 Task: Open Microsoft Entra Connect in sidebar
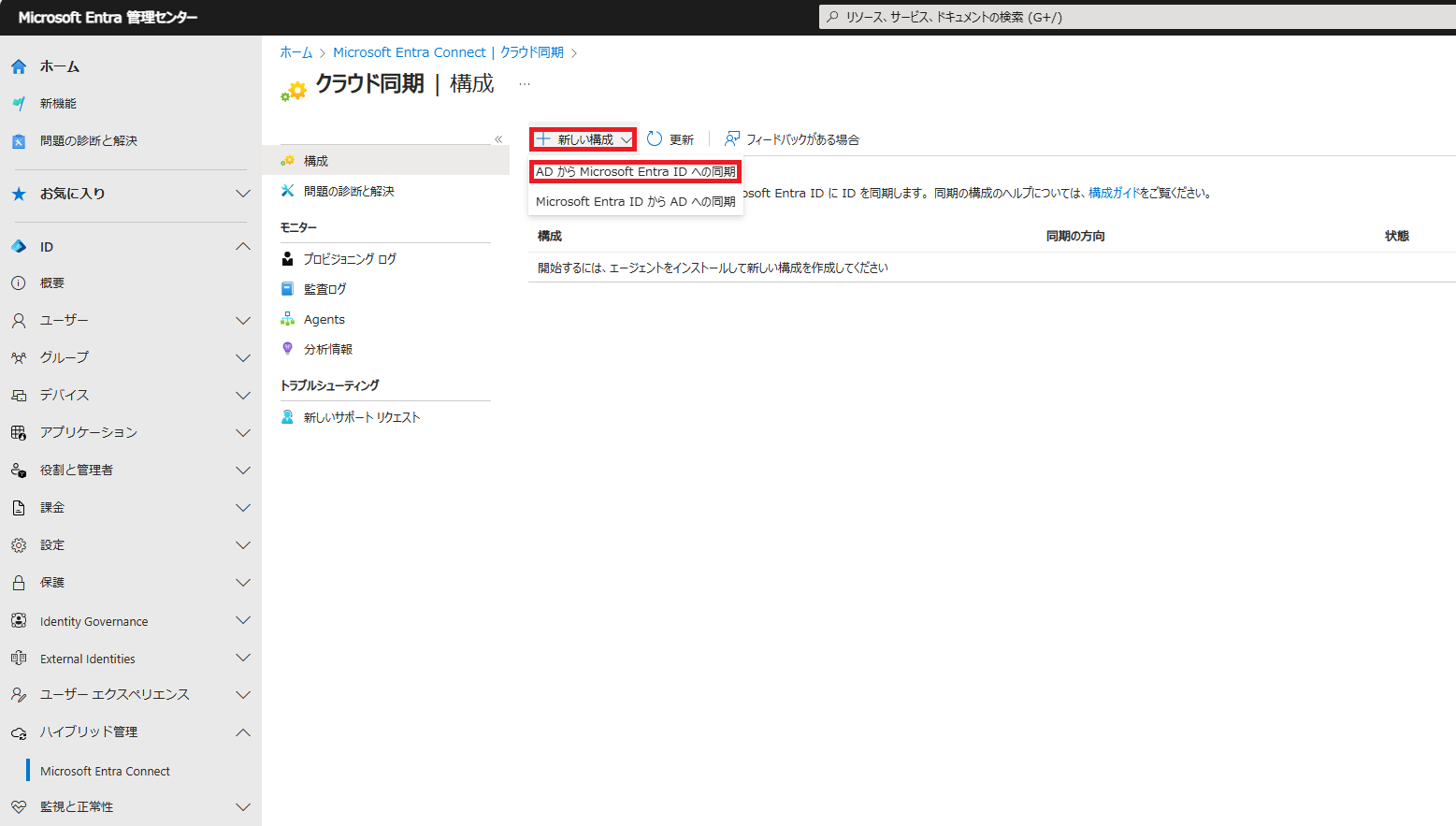click(105, 770)
